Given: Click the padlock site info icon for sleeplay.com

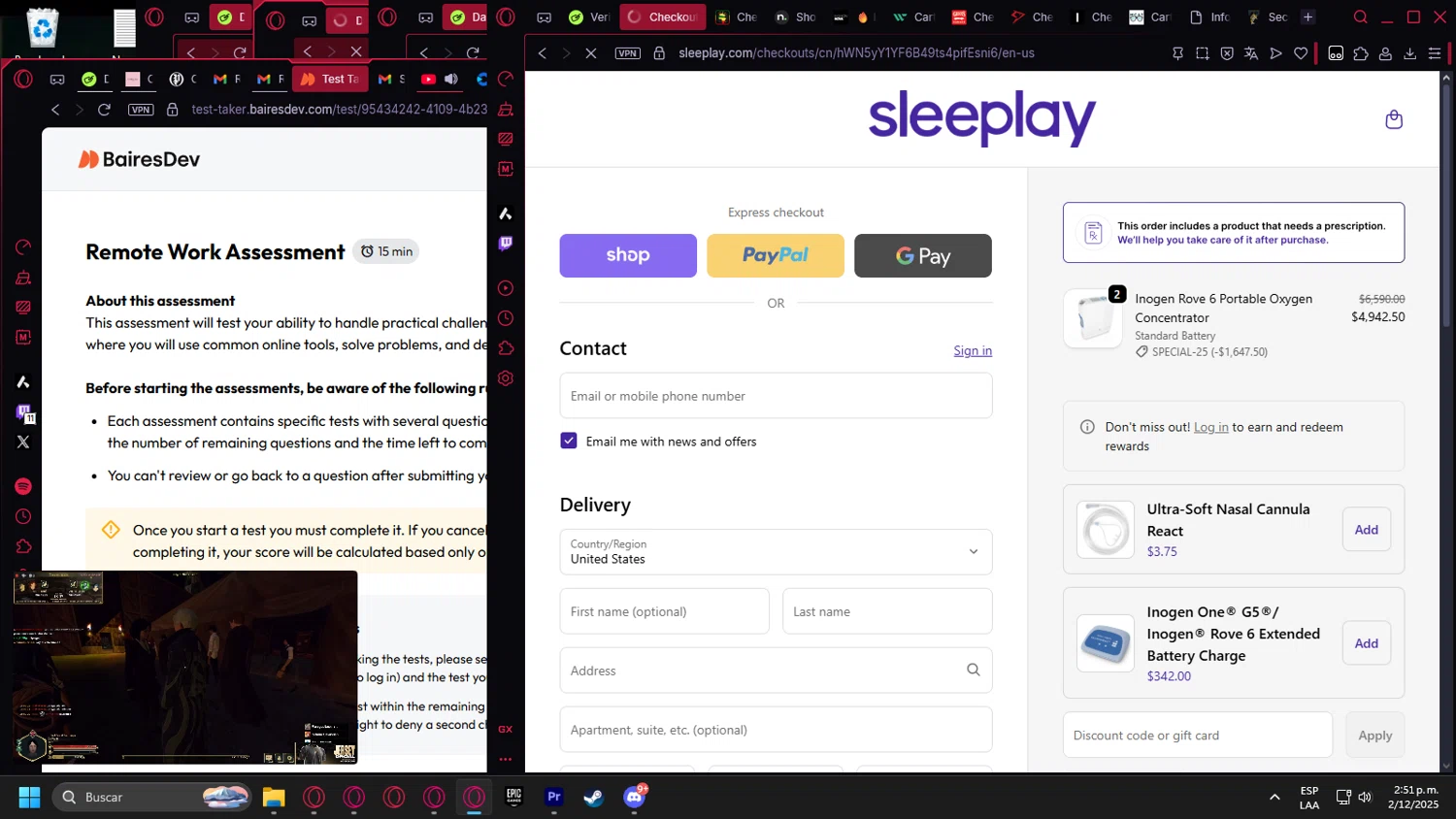Looking at the screenshot, I should (659, 53).
